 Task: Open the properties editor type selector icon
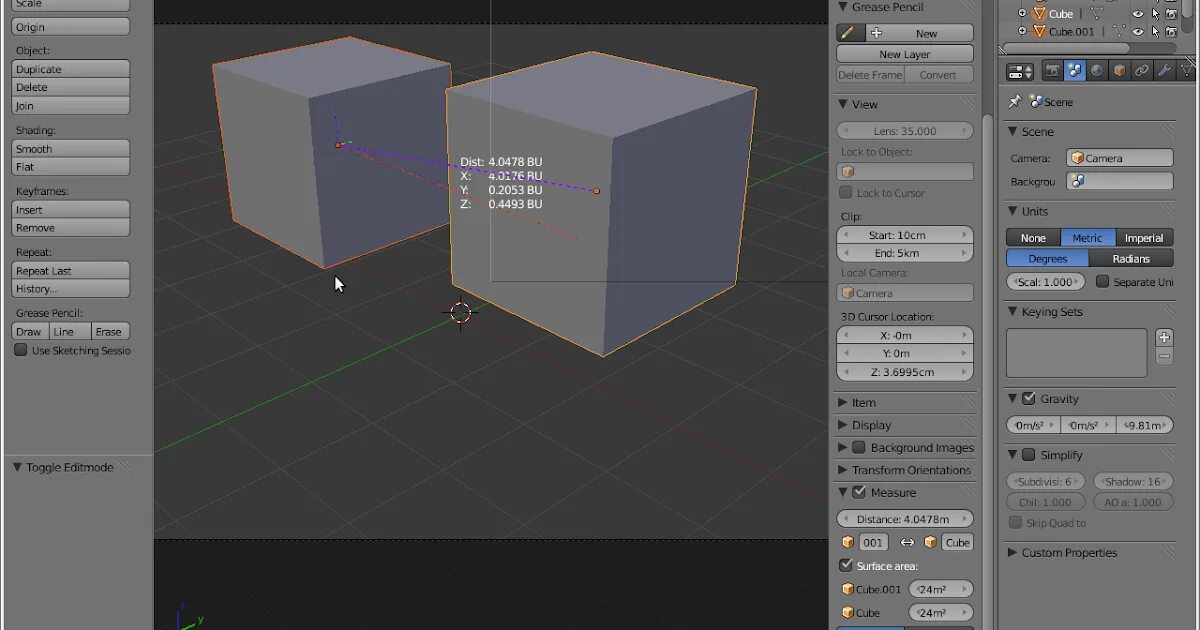(1020, 71)
